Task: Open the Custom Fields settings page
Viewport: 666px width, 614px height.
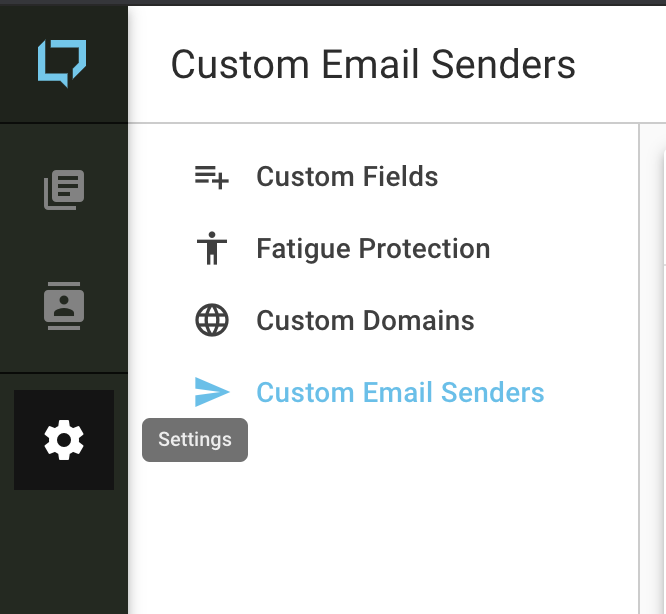Action: pos(347,177)
